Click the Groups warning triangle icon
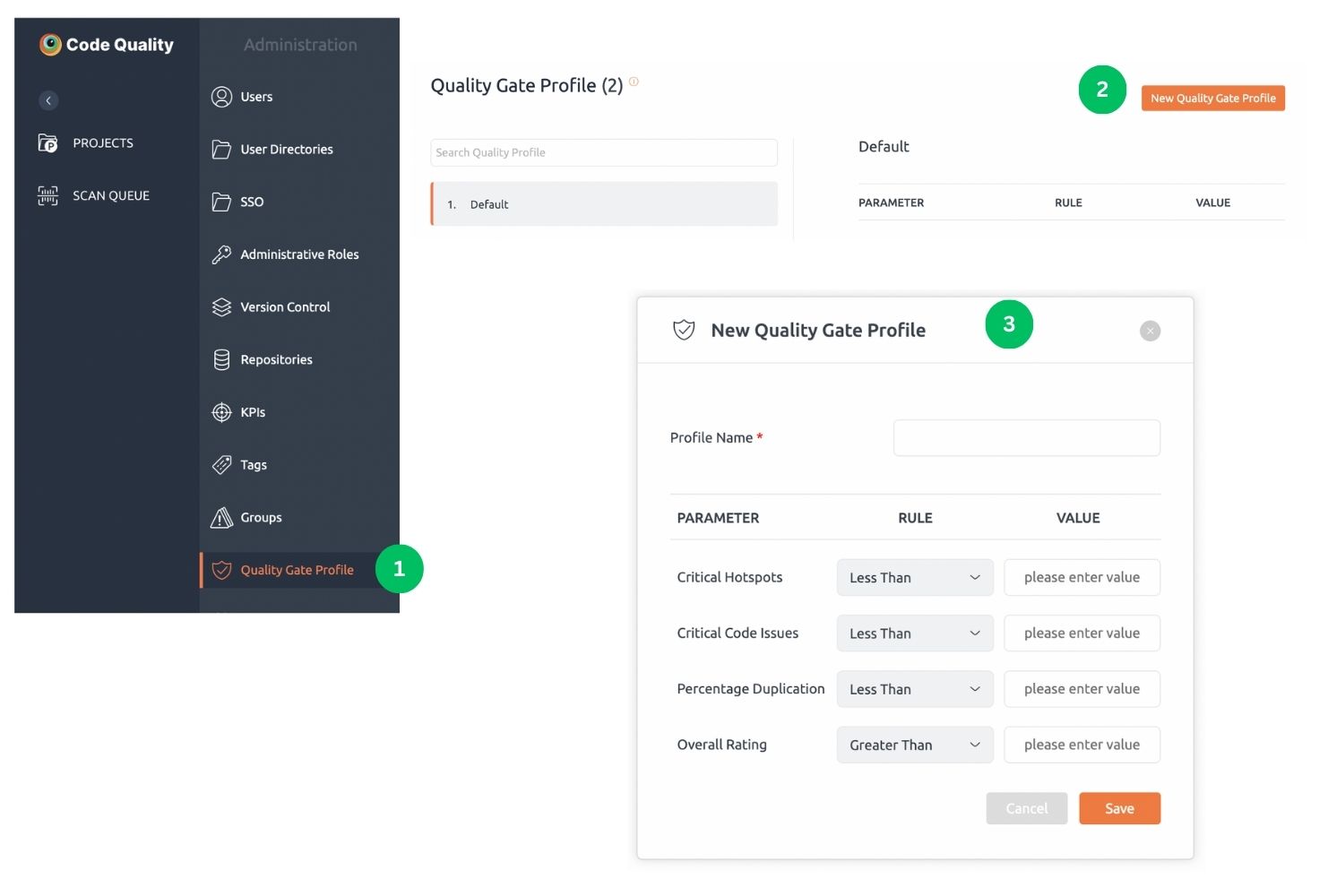Image resolution: width=1328 pixels, height=896 pixels. coord(221,518)
